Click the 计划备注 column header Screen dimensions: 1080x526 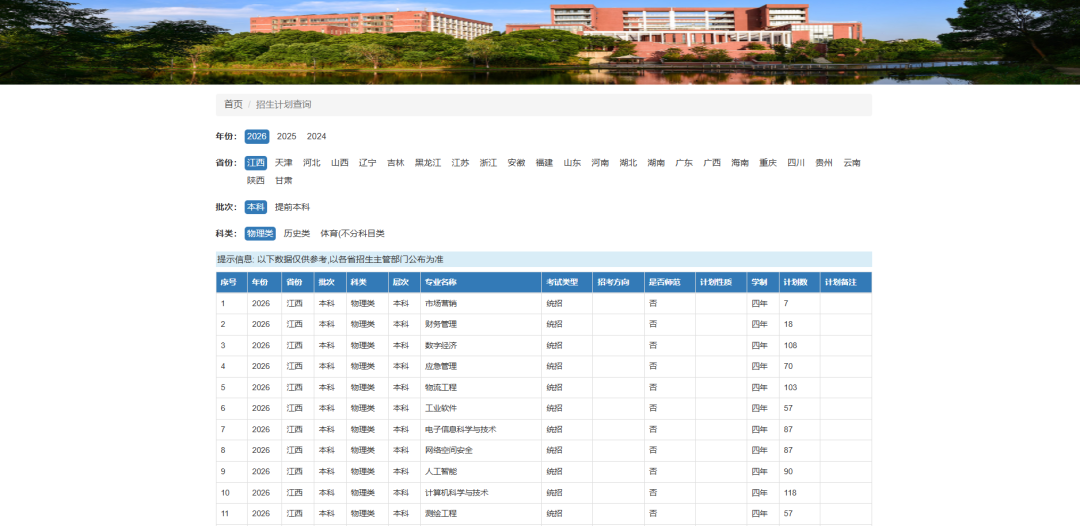pyautogui.click(x=846, y=282)
